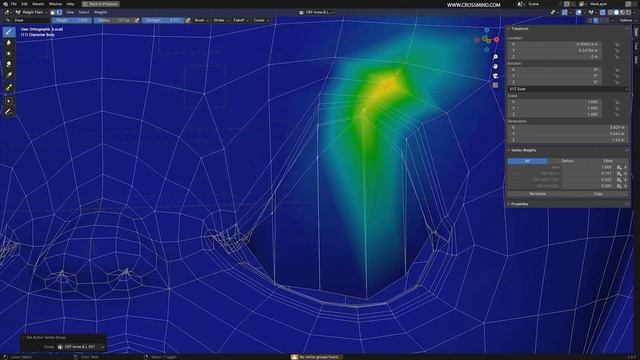Toggle vertex selection masking button

coord(59,12)
